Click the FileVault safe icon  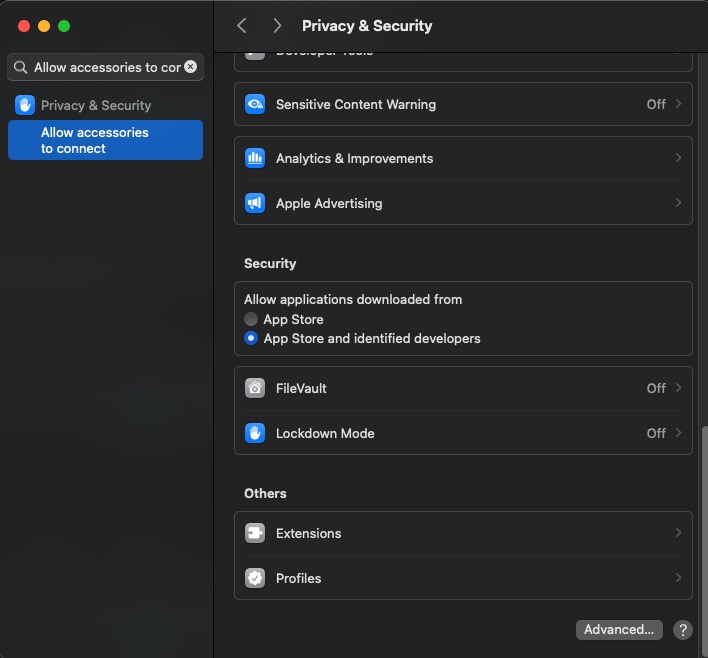(x=255, y=388)
